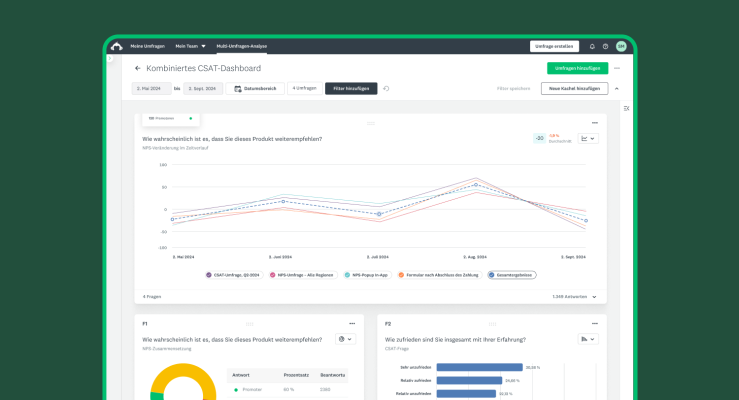Open the dashboard's three-dot options menu
The width and height of the screenshot is (739, 400).
pyautogui.click(x=617, y=68)
